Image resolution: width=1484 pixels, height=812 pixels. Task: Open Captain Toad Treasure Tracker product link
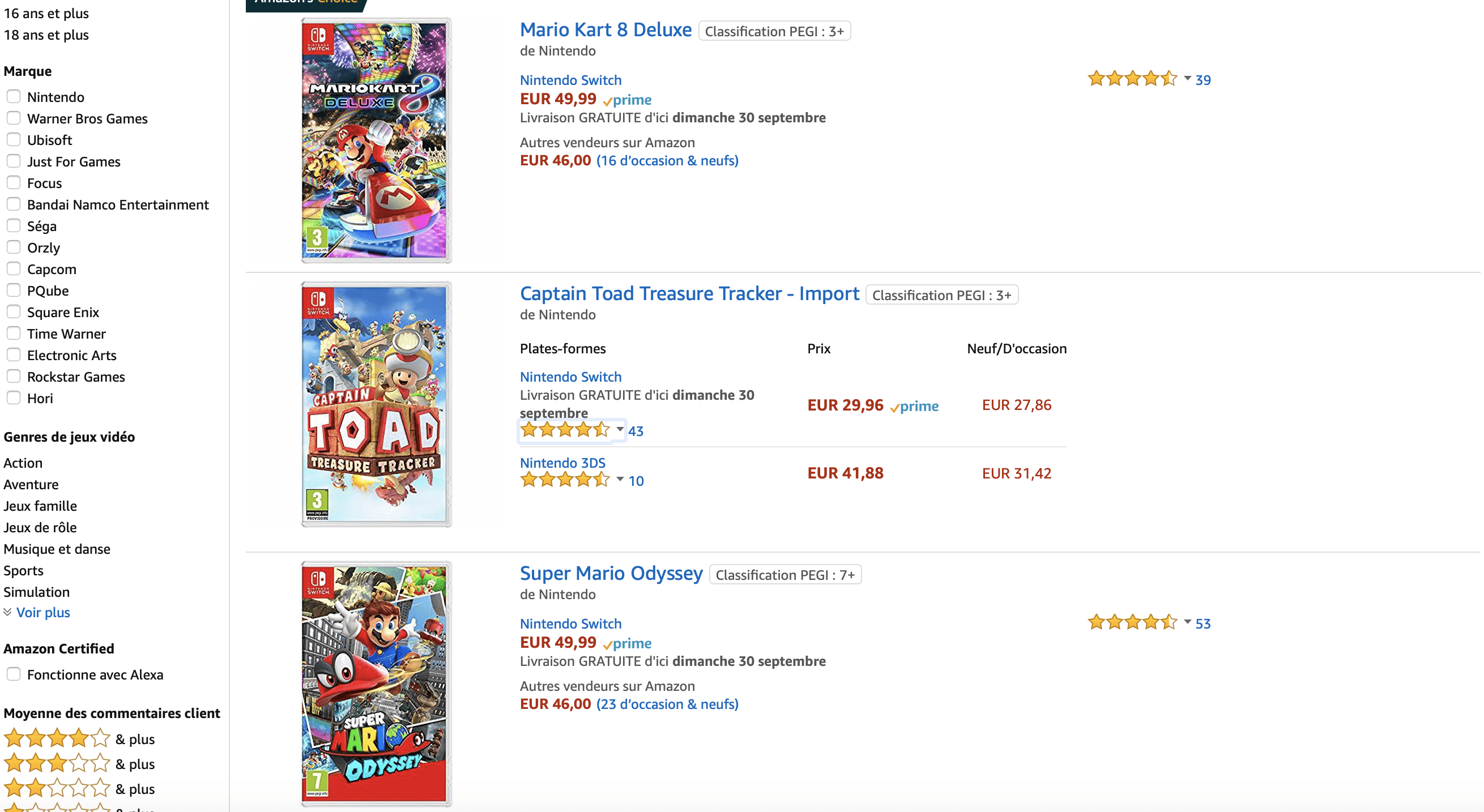pyautogui.click(x=689, y=294)
